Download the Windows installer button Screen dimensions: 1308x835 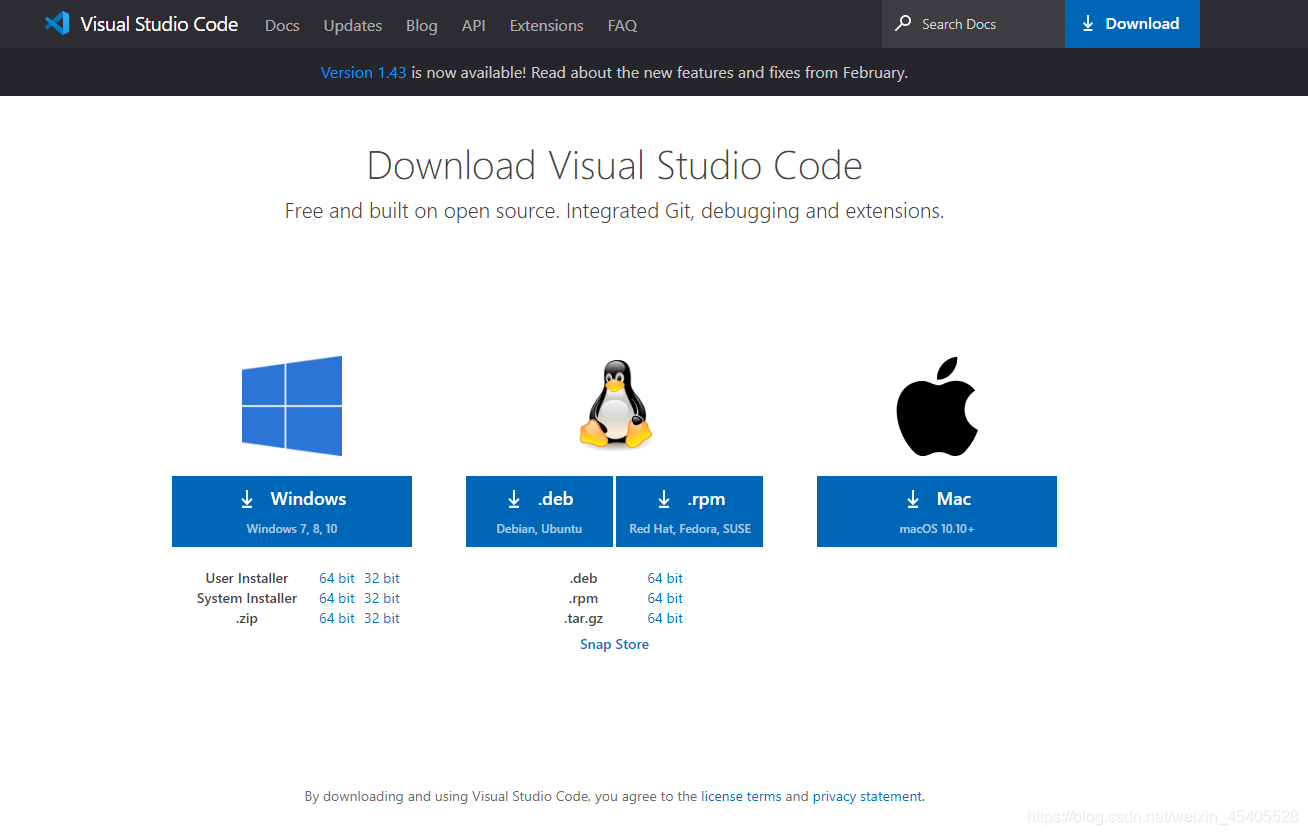(292, 511)
